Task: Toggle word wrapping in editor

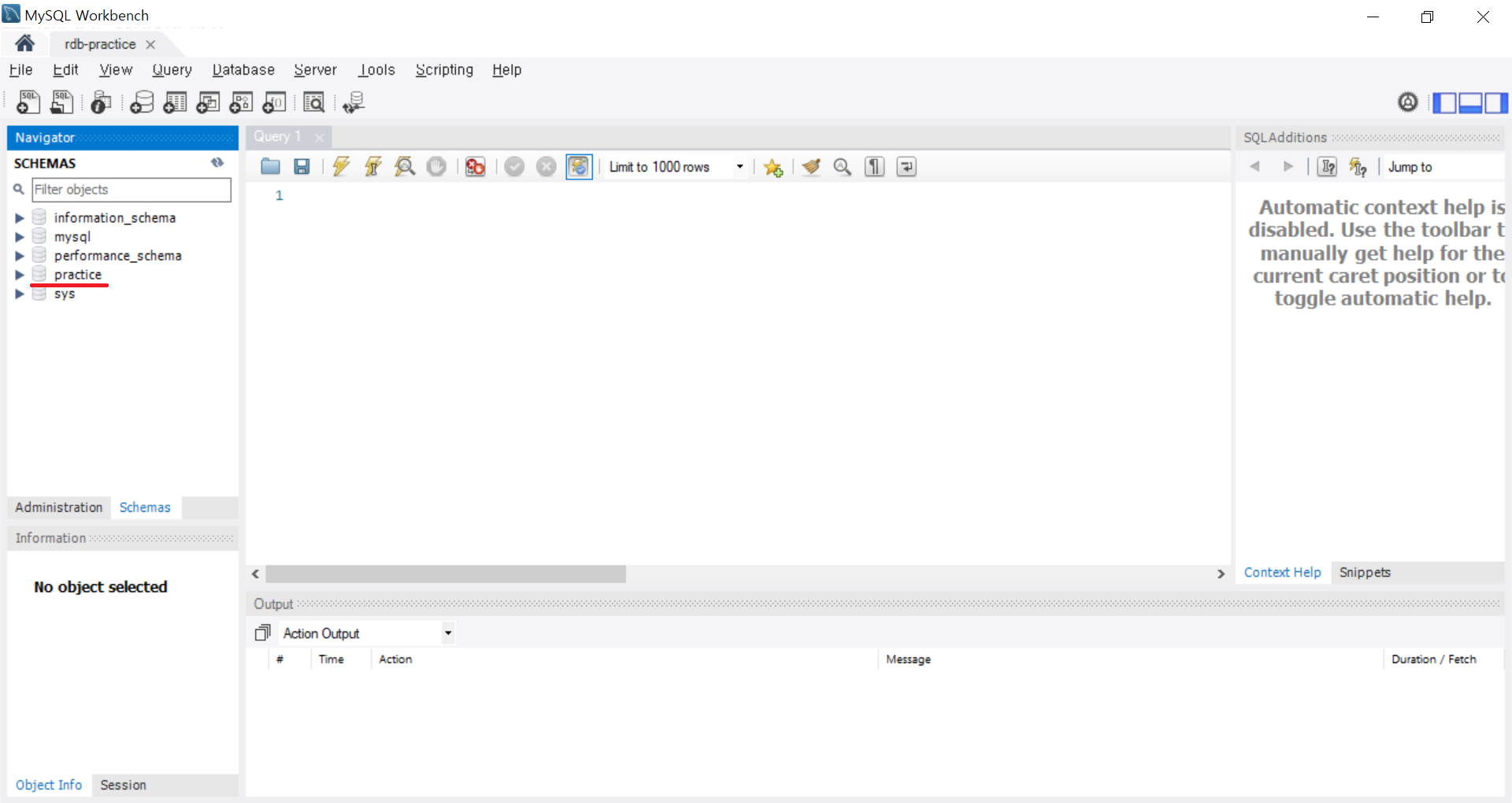Action: [x=906, y=167]
